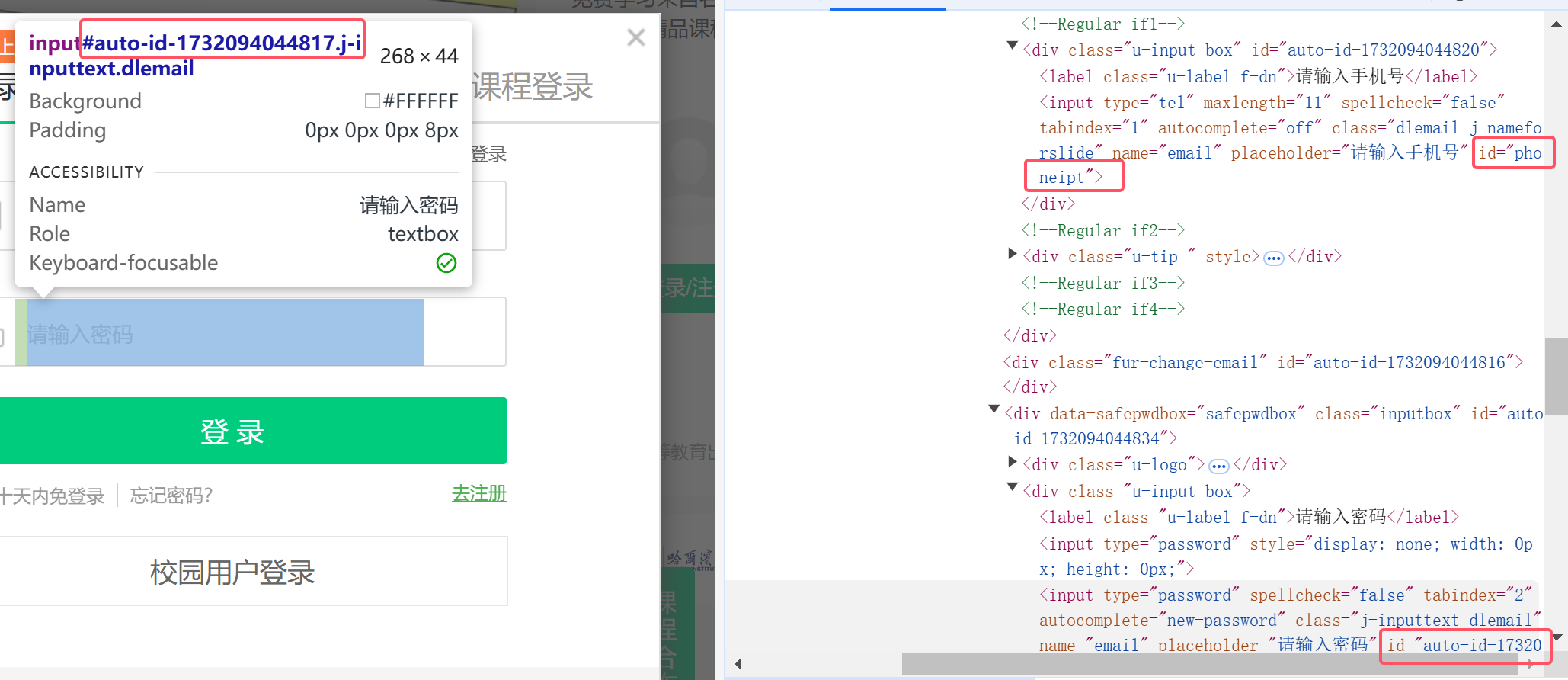Screen dimensions: 1568x680
Task: Click the 课程登录 dialog title
Action: click(x=533, y=86)
